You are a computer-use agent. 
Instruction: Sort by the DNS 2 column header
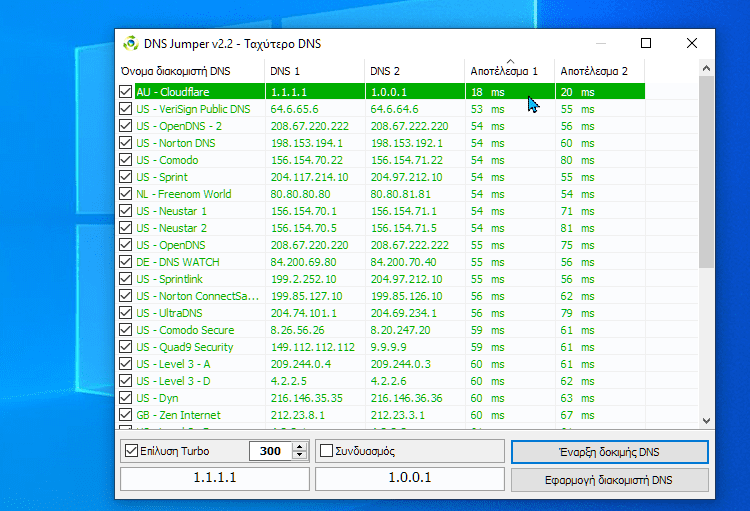click(x=415, y=71)
